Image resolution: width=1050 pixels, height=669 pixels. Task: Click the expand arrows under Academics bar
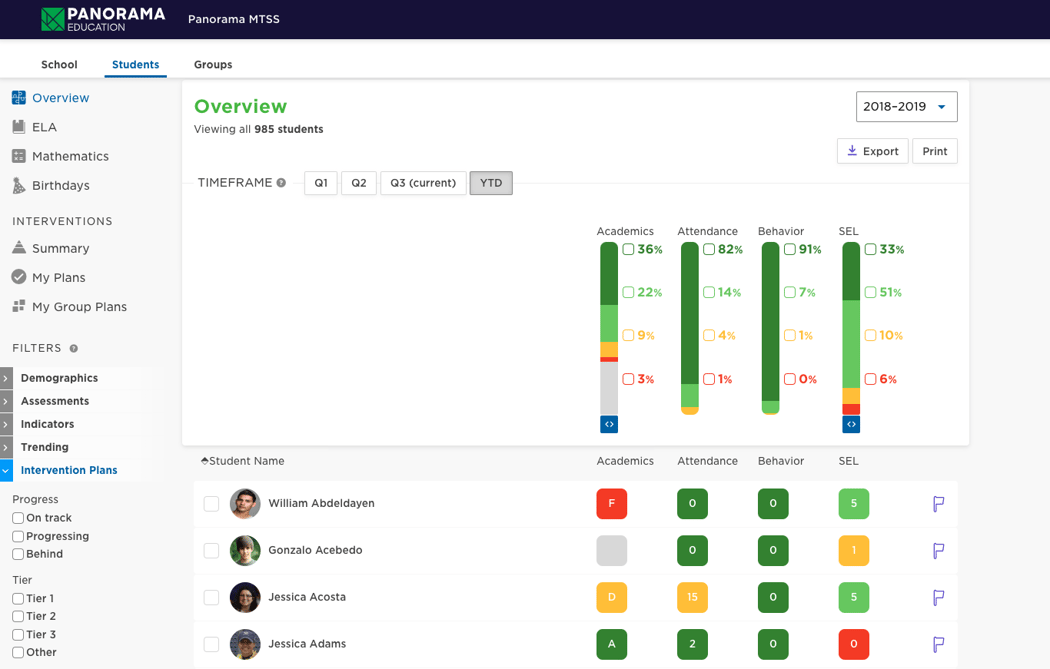tap(609, 425)
